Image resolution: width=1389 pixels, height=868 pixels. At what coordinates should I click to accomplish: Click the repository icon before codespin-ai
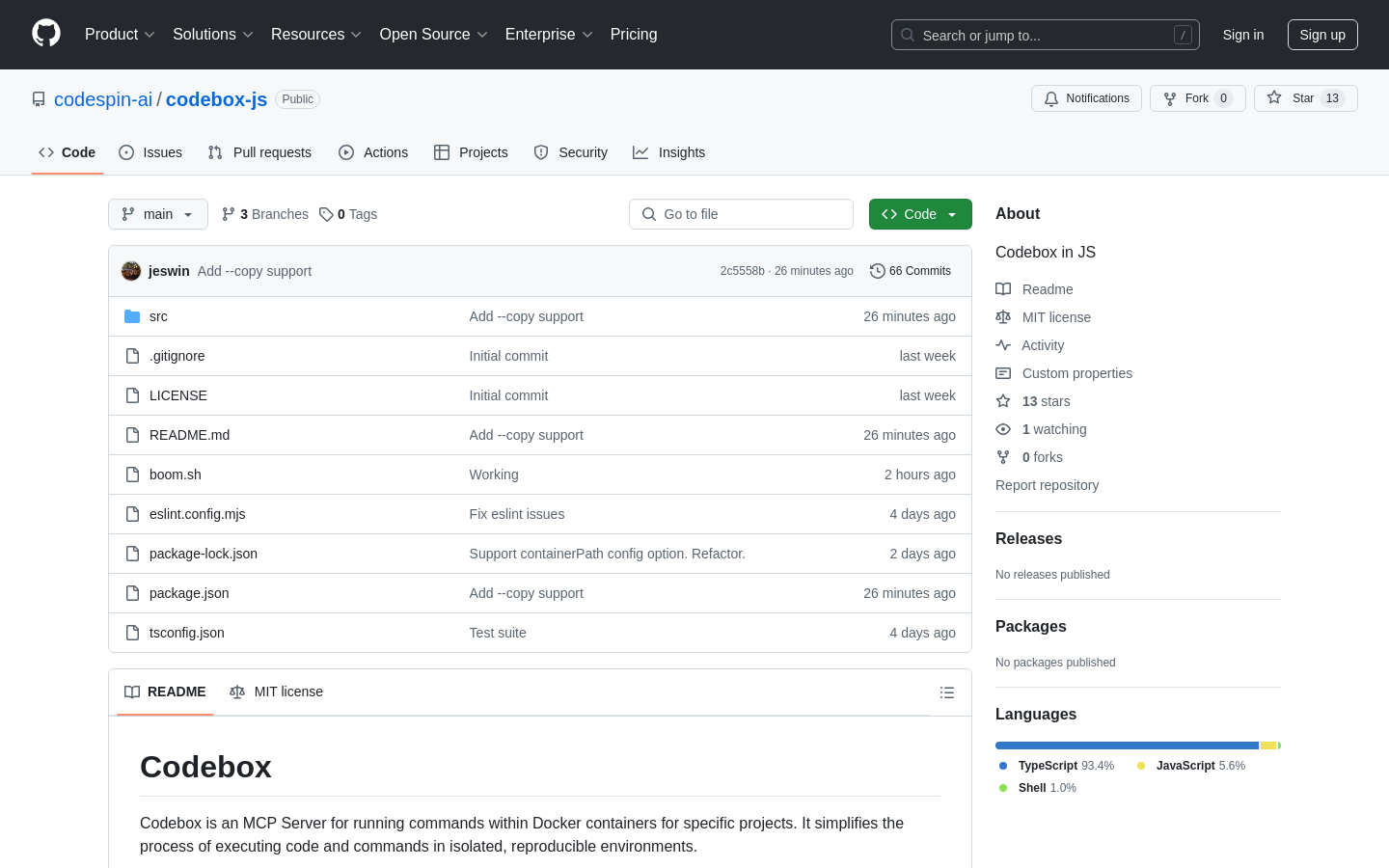click(39, 99)
